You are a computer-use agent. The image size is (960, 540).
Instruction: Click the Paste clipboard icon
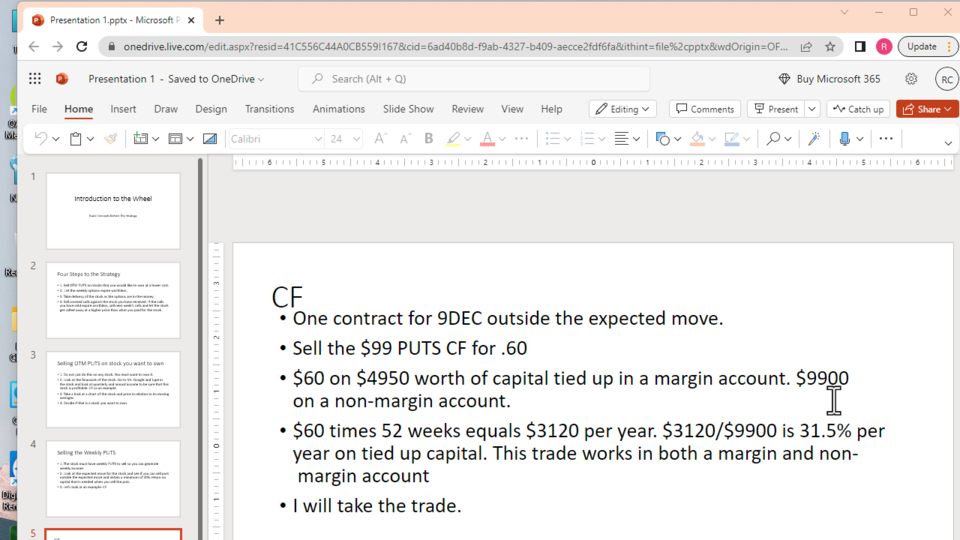tap(75, 139)
